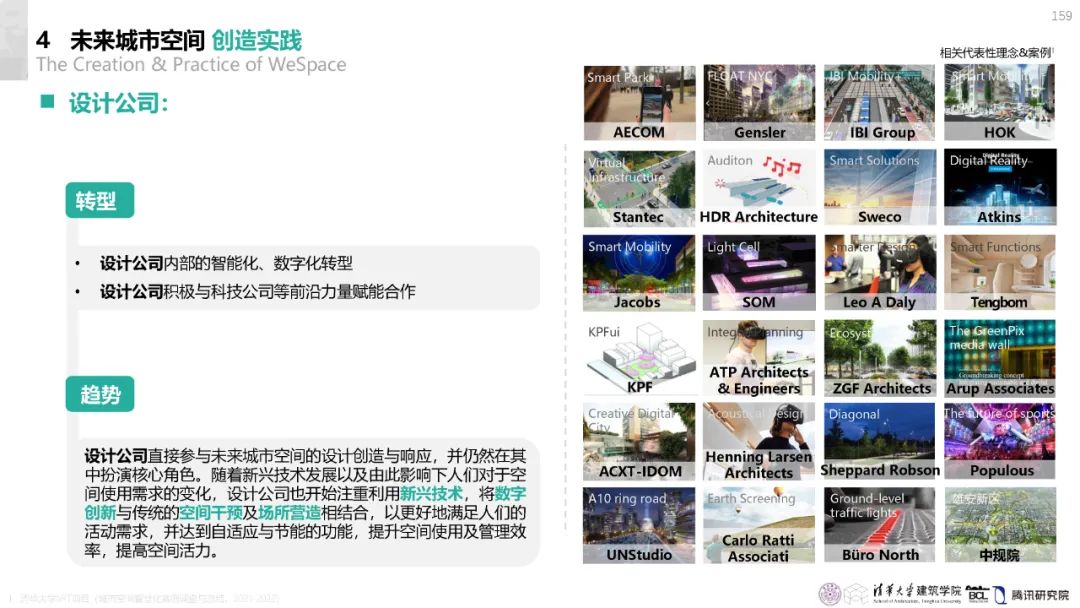This screenshot has width=1080, height=608.
Task: Click the Sweco Smart Solutions thumbnail
Action: [x=880, y=188]
